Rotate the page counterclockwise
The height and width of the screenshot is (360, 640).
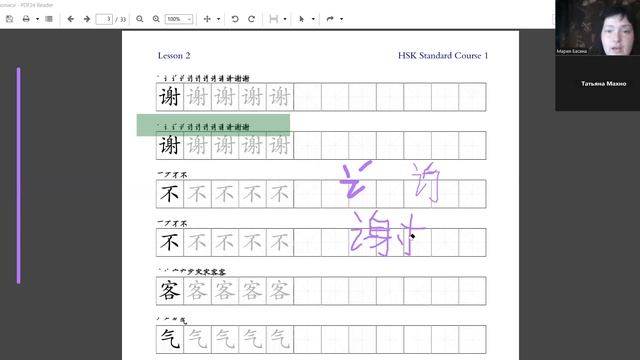235,19
